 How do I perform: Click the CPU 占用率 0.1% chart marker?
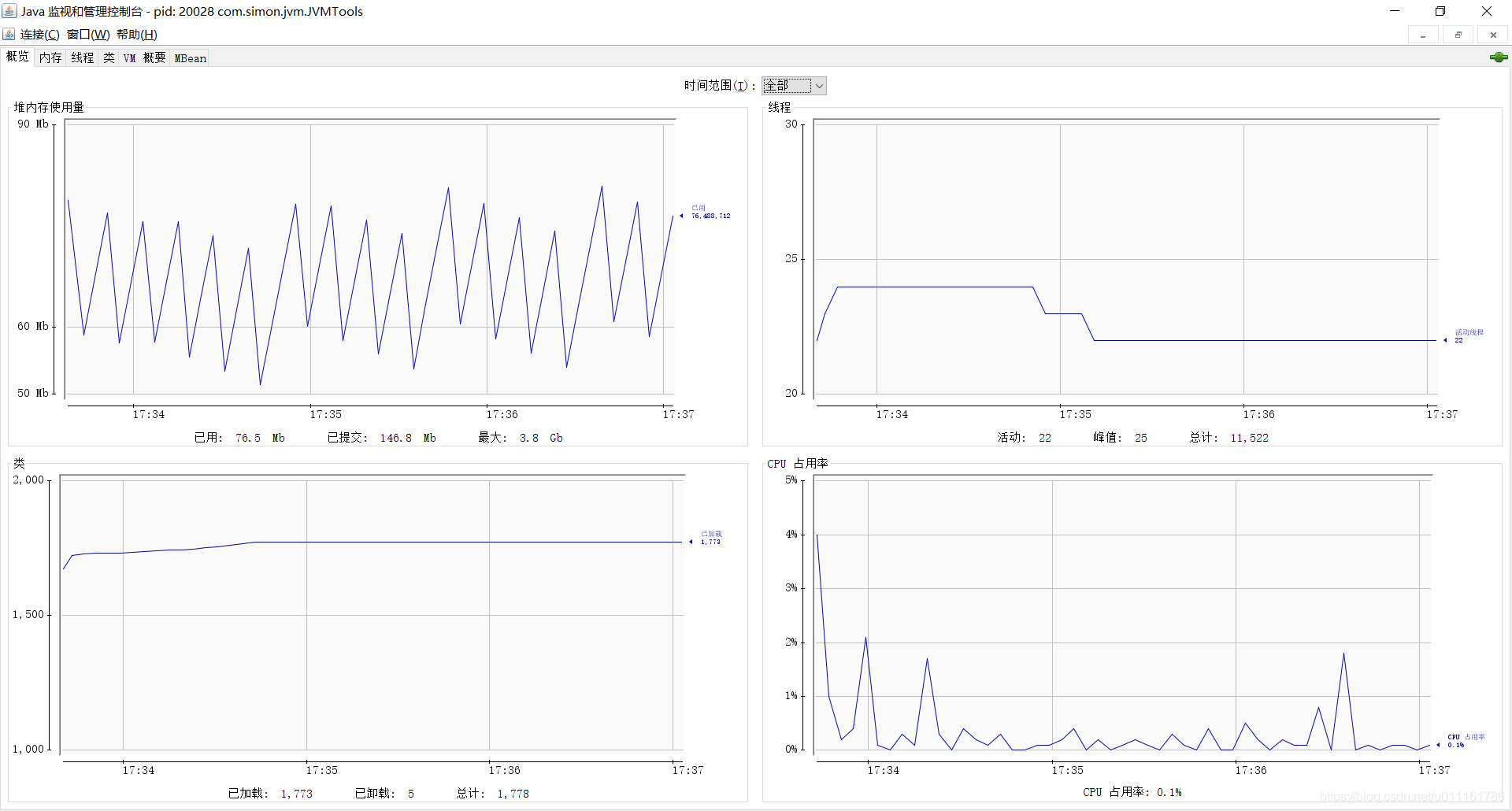pos(1466,741)
